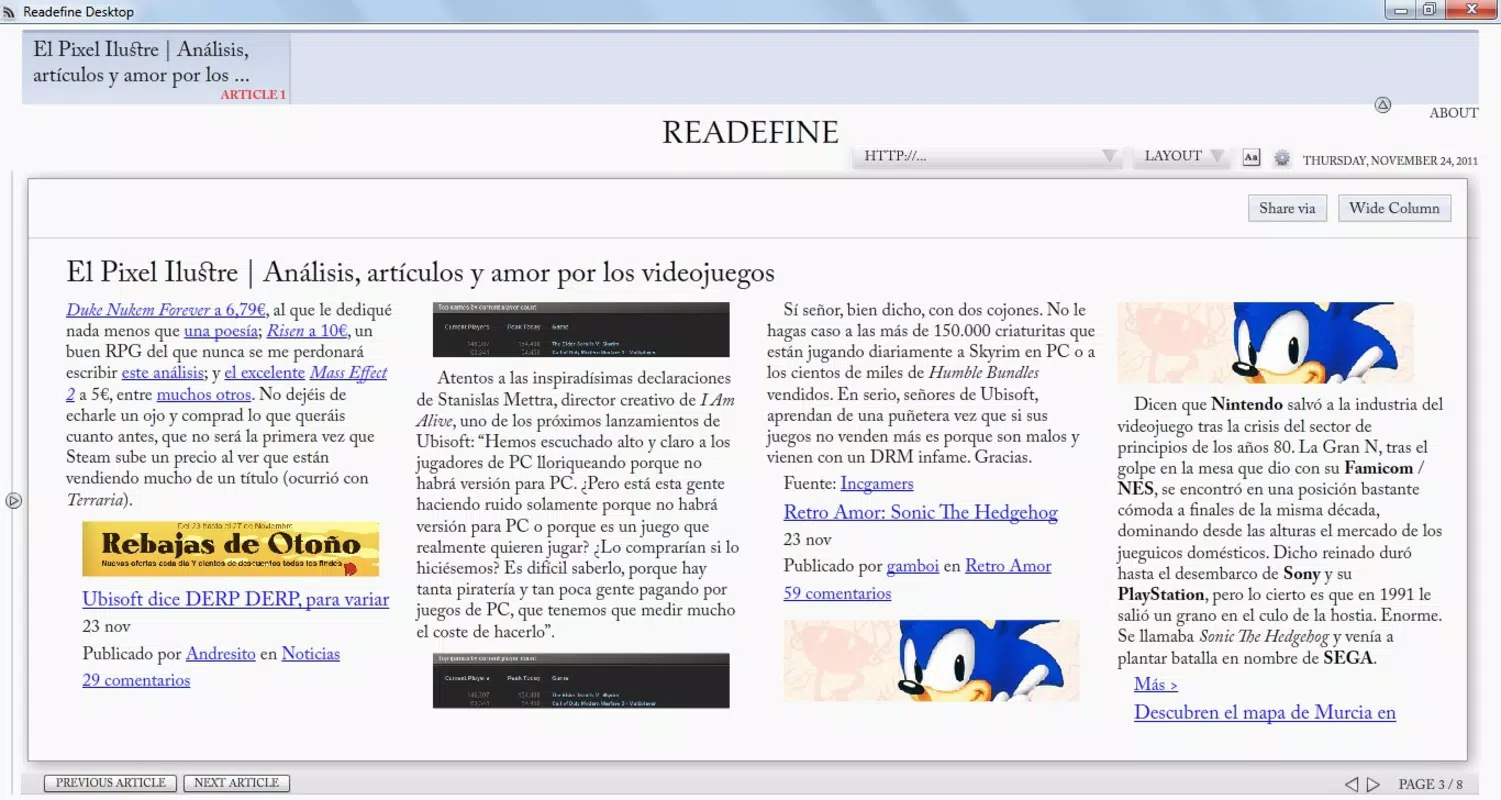Click the 'Más >' link
1501x800 pixels.
1156,684
